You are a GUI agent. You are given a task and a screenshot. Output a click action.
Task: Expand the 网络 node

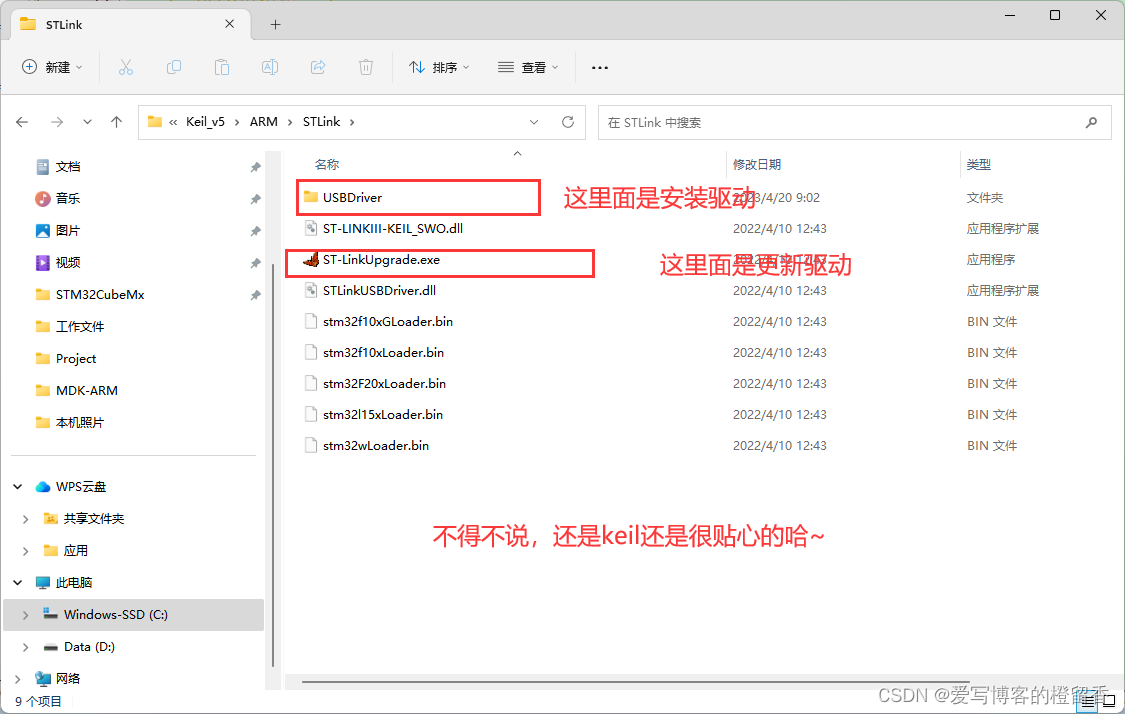(x=18, y=679)
